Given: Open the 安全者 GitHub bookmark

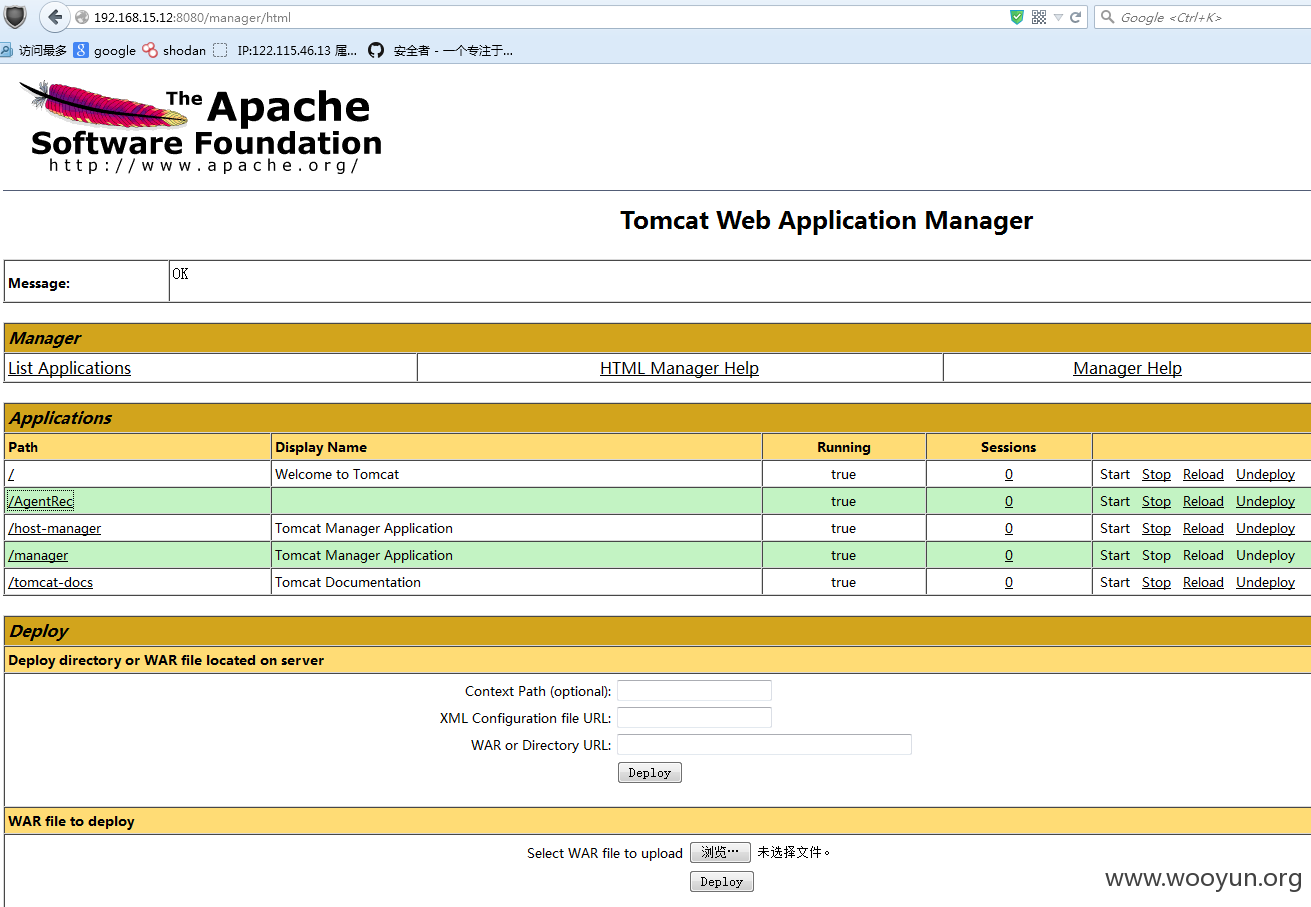Looking at the screenshot, I should [441, 50].
